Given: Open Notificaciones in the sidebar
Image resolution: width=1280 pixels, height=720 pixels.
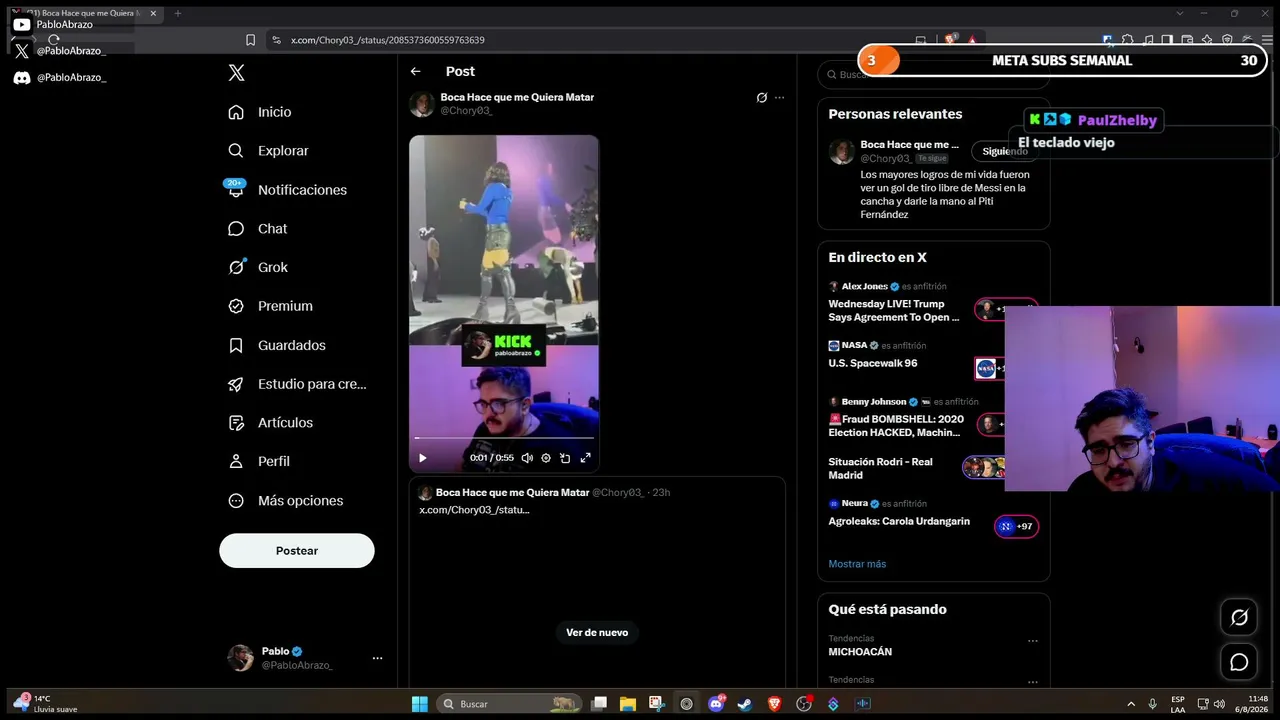Looking at the screenshot, I should (x=287, y=190).
